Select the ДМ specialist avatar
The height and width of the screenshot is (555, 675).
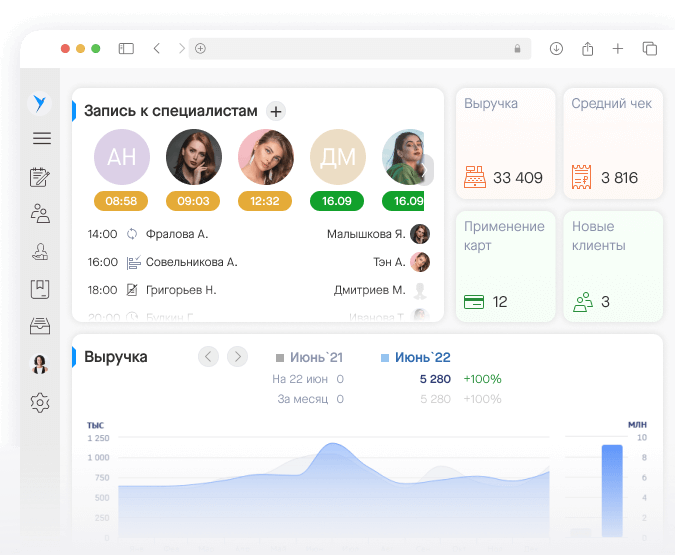(x=337, y=157)
